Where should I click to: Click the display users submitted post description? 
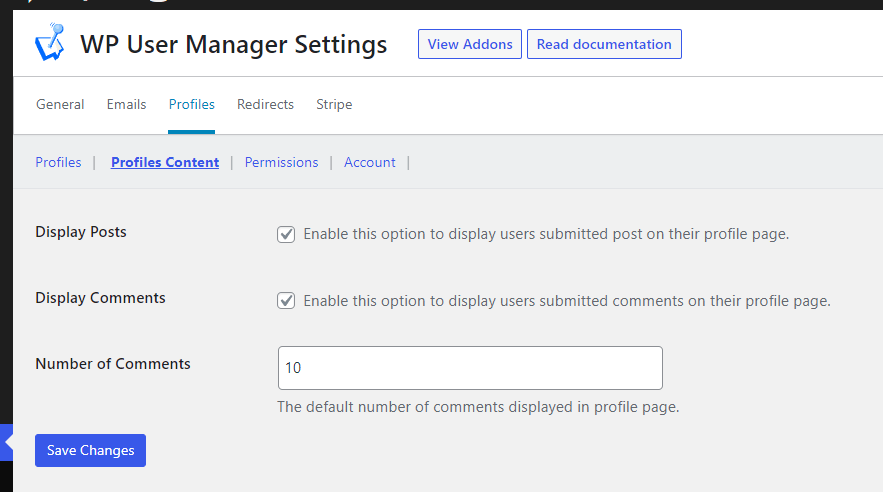coord(546,234)
